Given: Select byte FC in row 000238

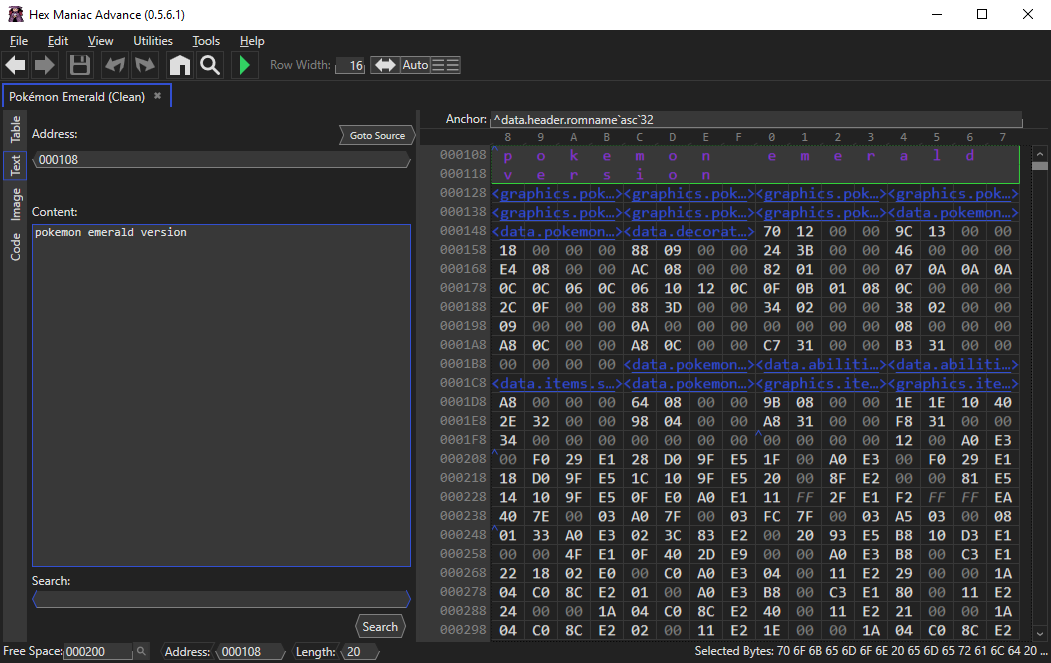Looking at the screenshot, I should pos(771,516).
